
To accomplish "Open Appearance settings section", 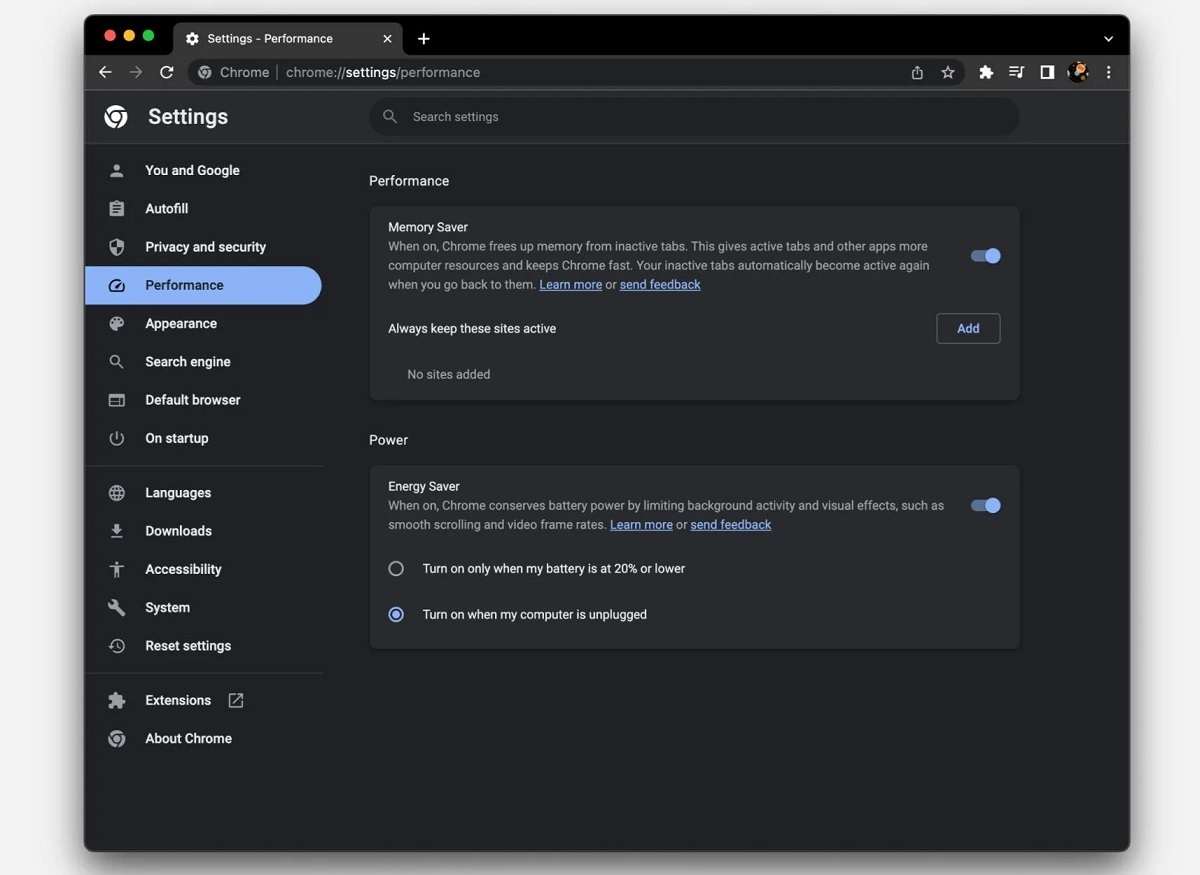I will pyautogui.click(x=181, y=324).
